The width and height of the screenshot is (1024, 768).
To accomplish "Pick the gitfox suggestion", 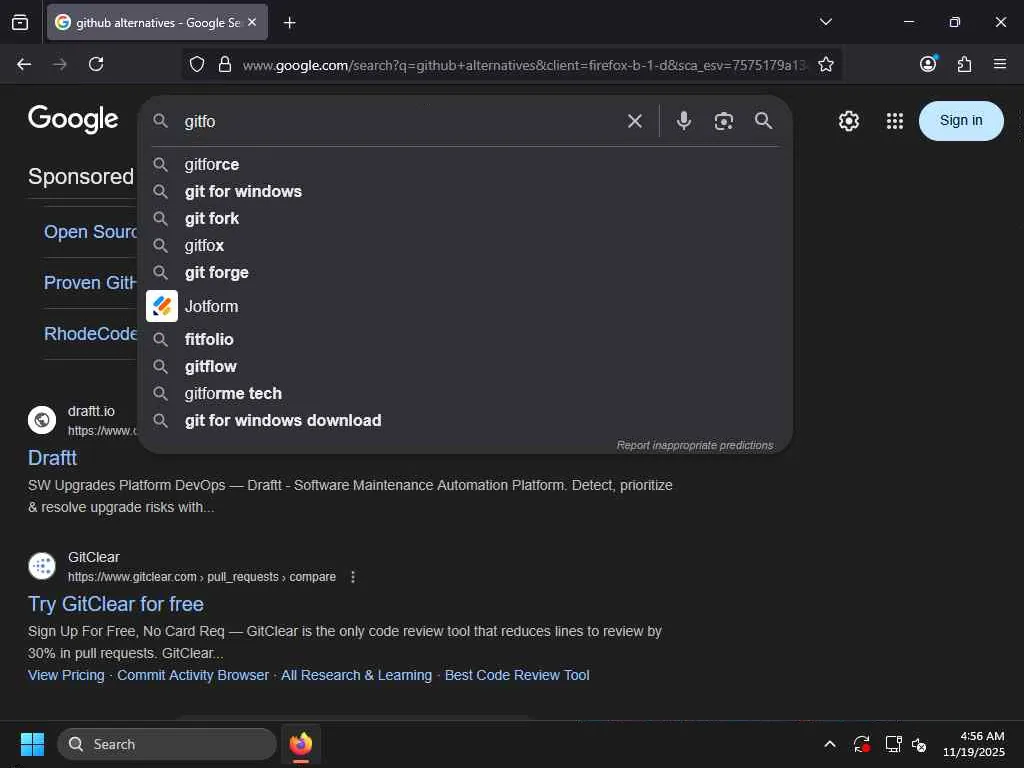I will click(x=465, y=246).
